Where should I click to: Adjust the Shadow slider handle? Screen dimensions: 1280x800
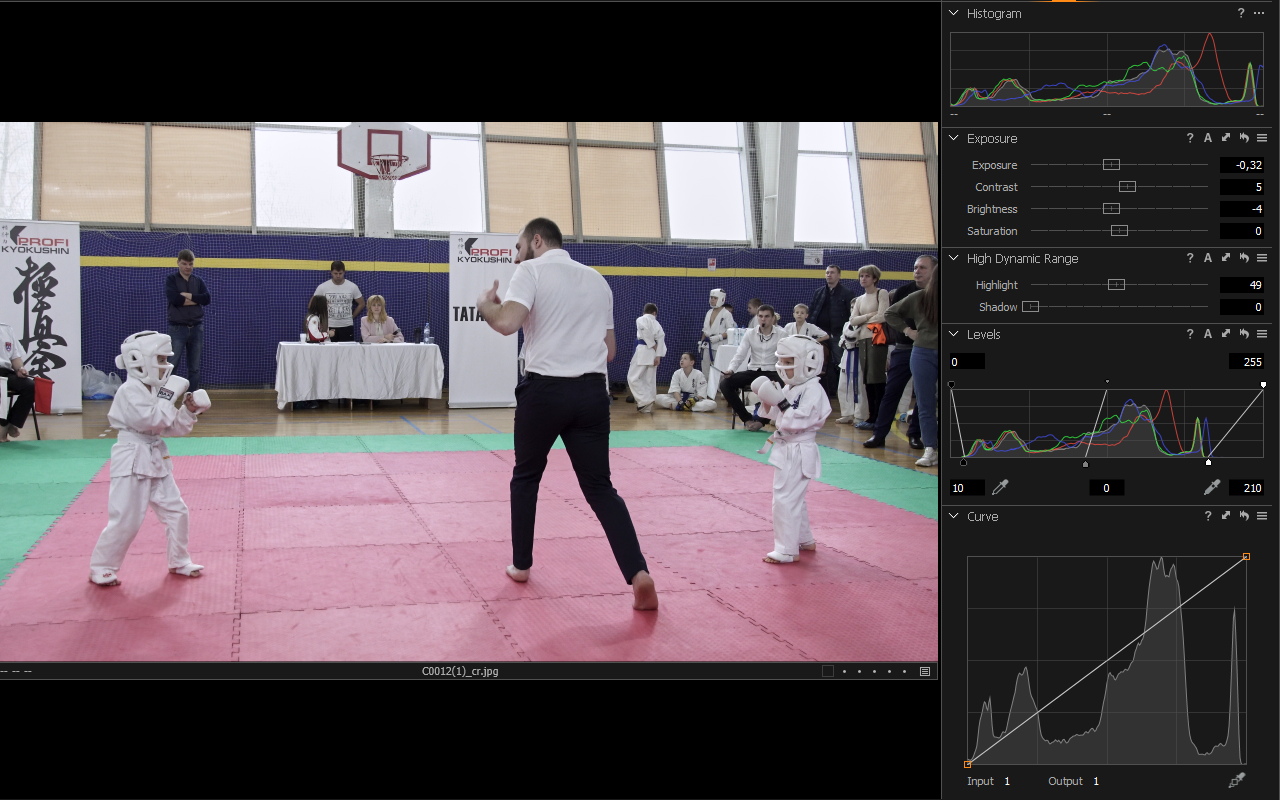[1031, 307]
